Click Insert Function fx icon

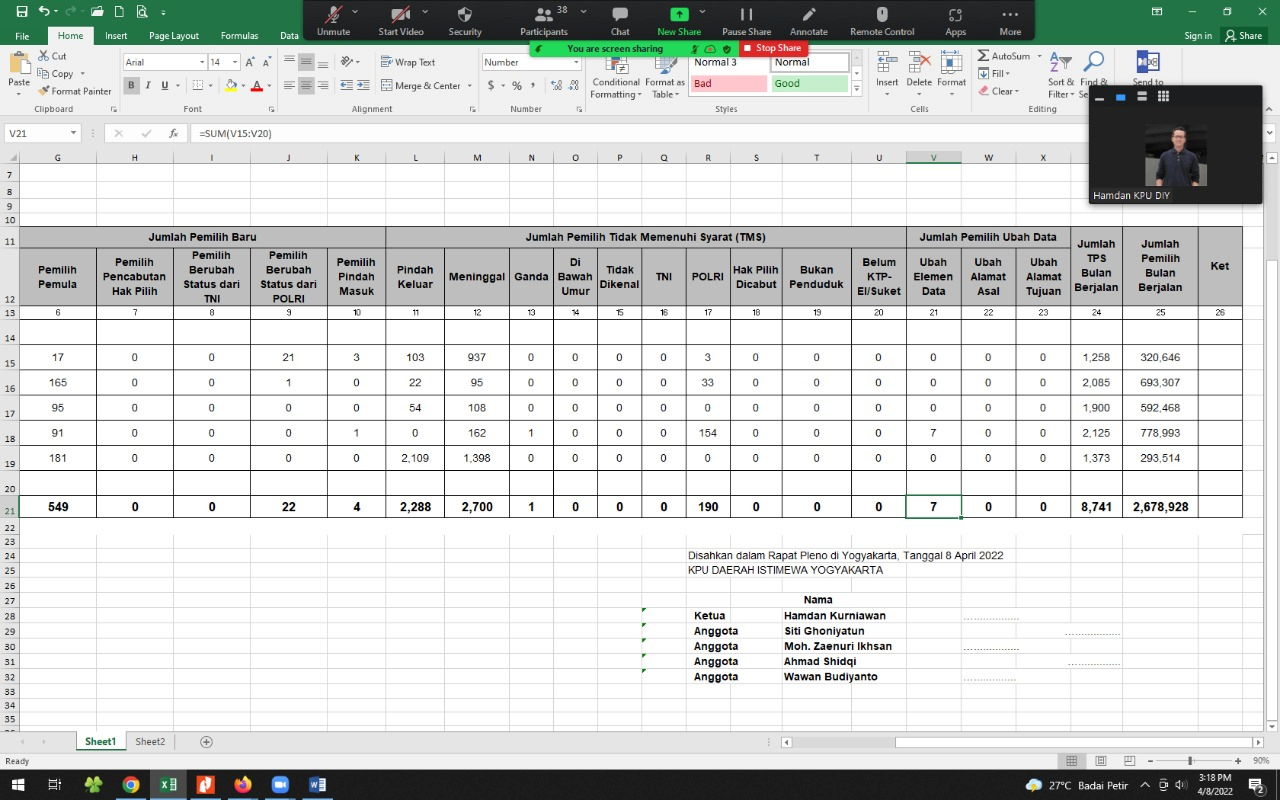point(173,133)
